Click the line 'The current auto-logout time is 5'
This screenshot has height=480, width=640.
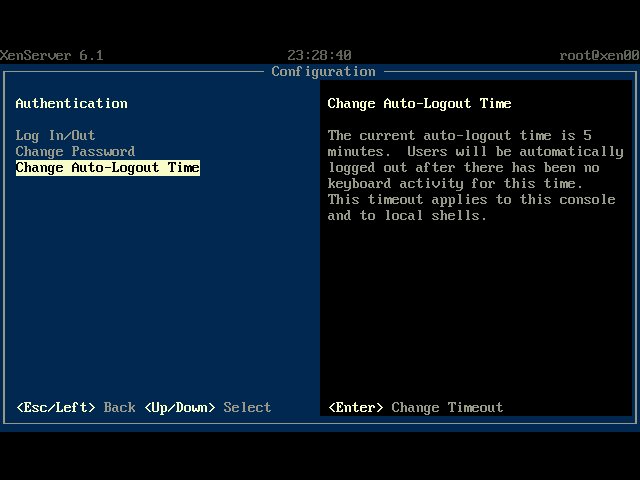coord(460,136)
